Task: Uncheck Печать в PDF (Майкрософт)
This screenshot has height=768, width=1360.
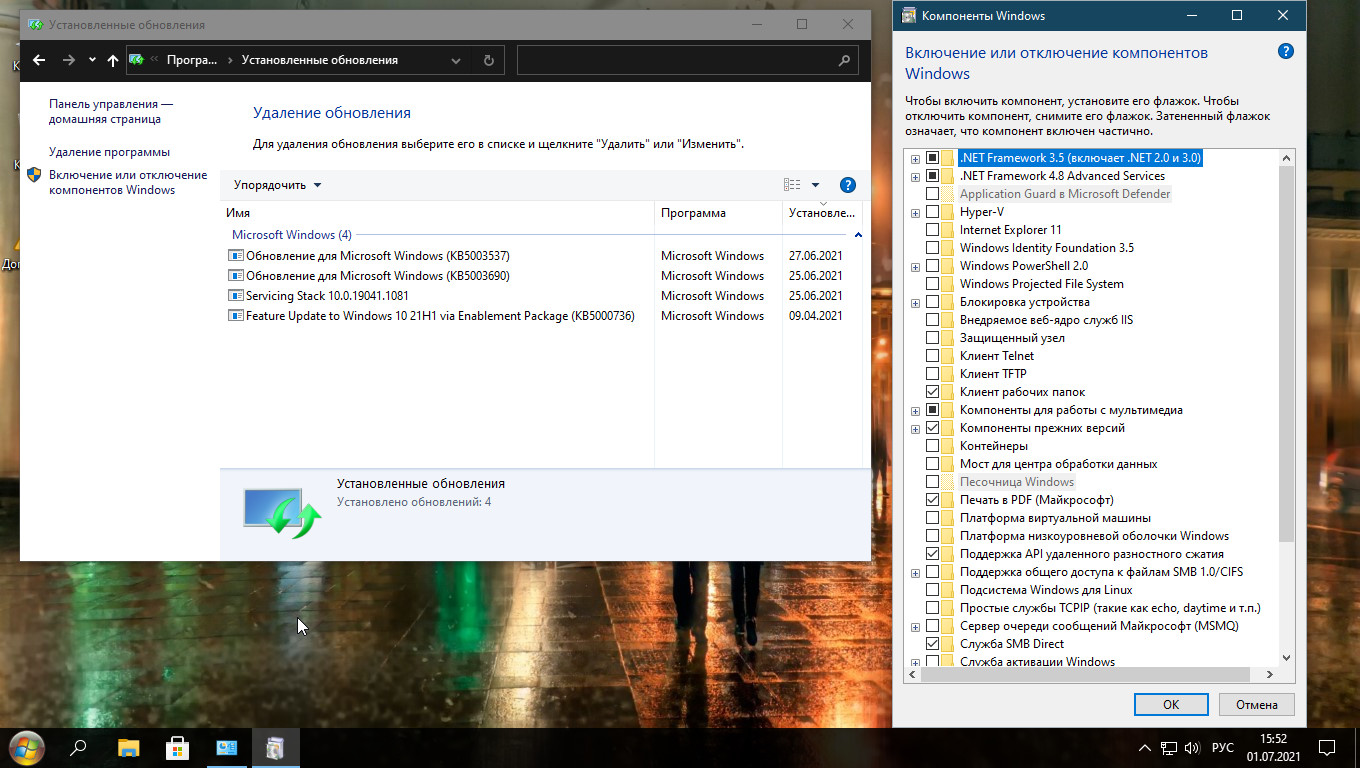Action: 932,500
